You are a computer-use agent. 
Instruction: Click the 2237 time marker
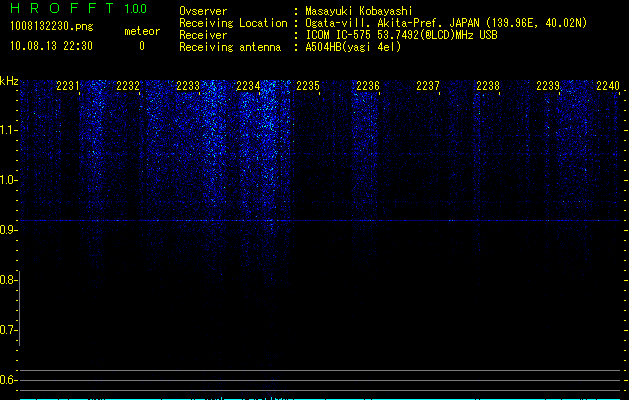point(428,86)
